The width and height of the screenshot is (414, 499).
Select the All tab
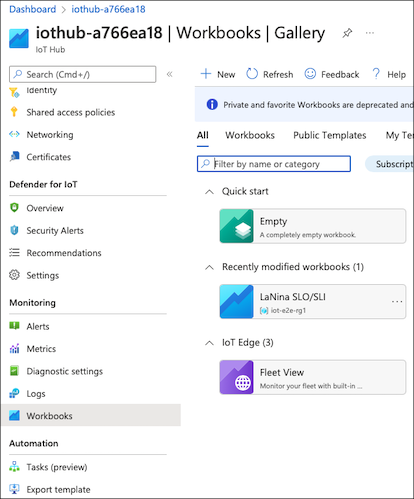(202, 135)
